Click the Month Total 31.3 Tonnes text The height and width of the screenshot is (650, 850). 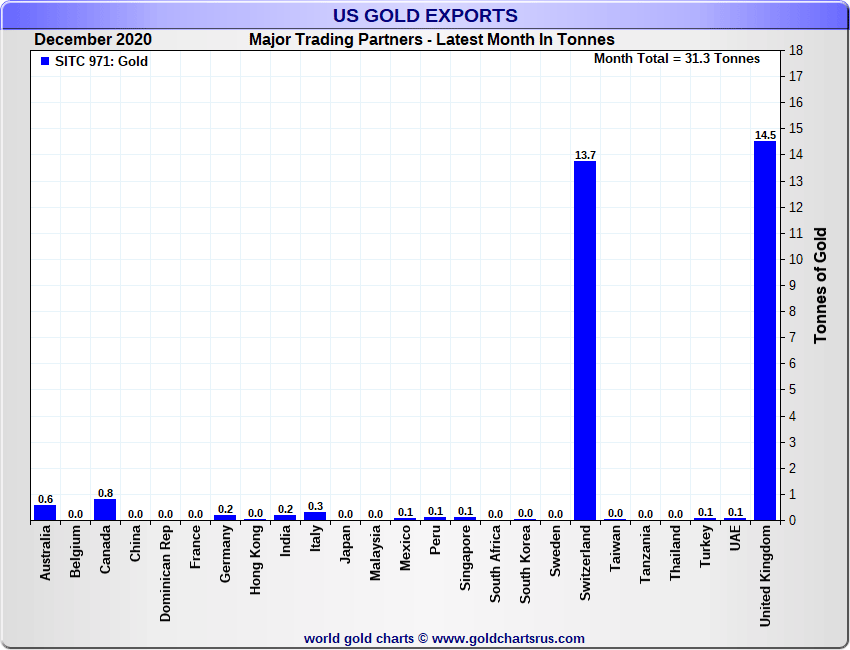coord(677,59)
